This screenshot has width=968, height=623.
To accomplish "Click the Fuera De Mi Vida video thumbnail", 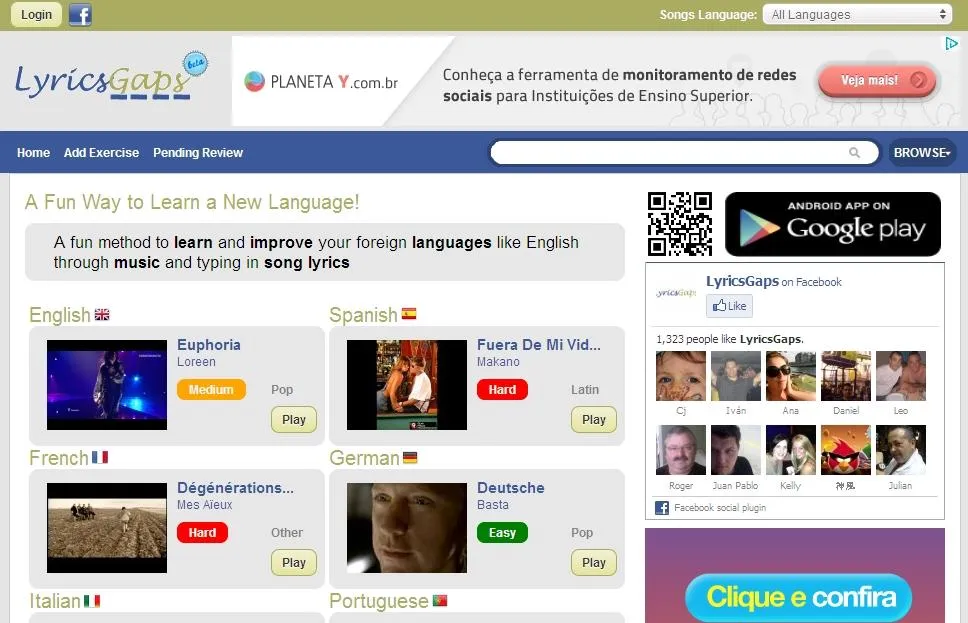I will (407, 385).
